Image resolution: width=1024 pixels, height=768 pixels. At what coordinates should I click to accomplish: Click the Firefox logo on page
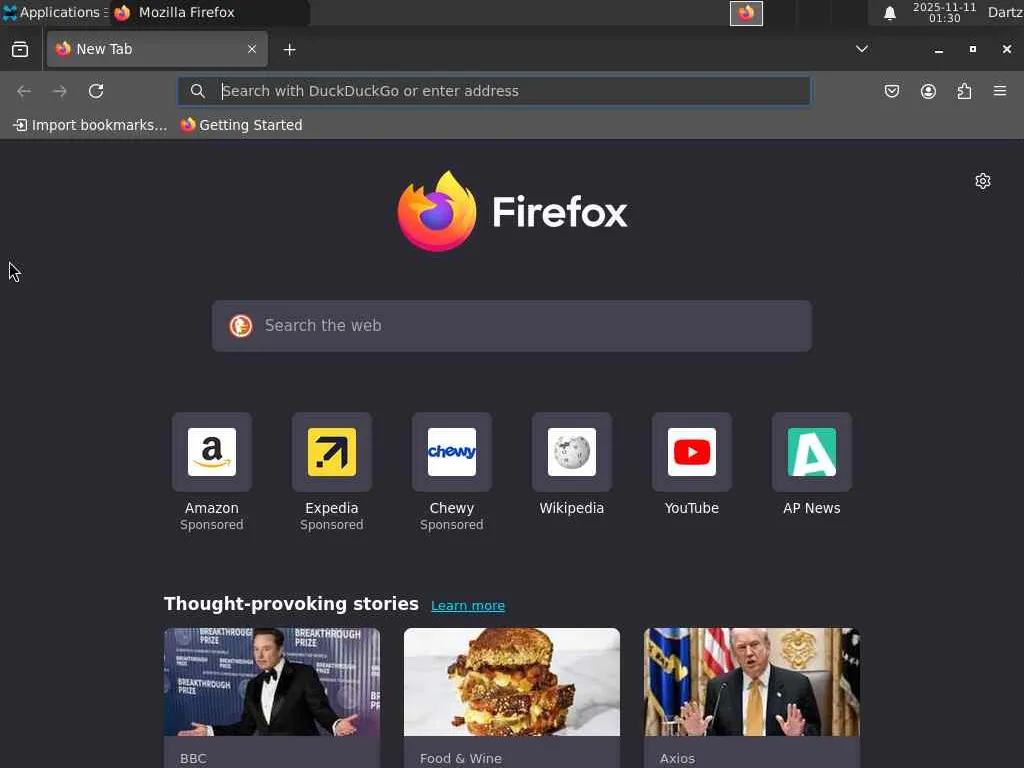[x=512, y=211]
